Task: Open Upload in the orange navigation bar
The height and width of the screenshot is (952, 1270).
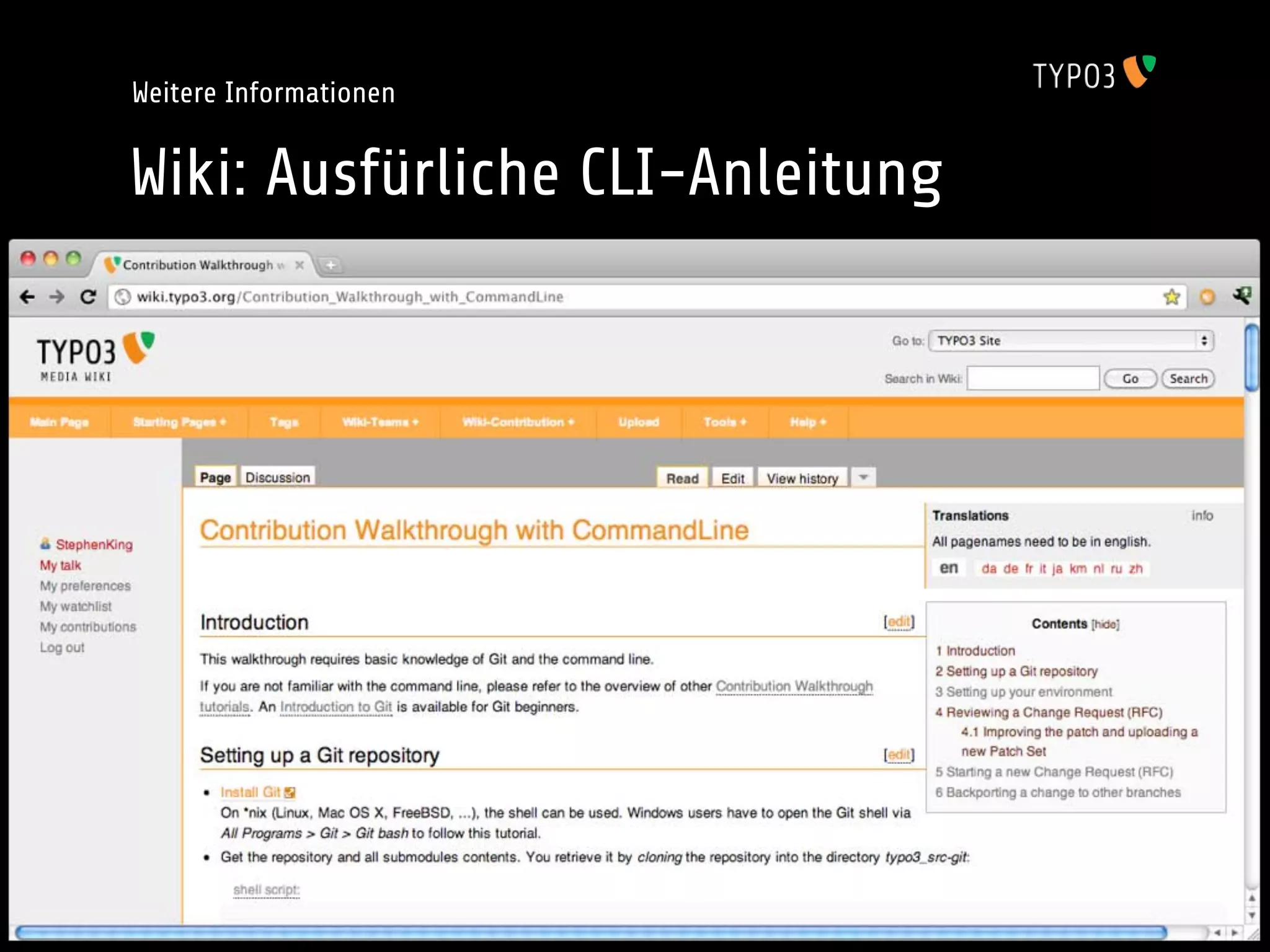Action: coord(639,422)
